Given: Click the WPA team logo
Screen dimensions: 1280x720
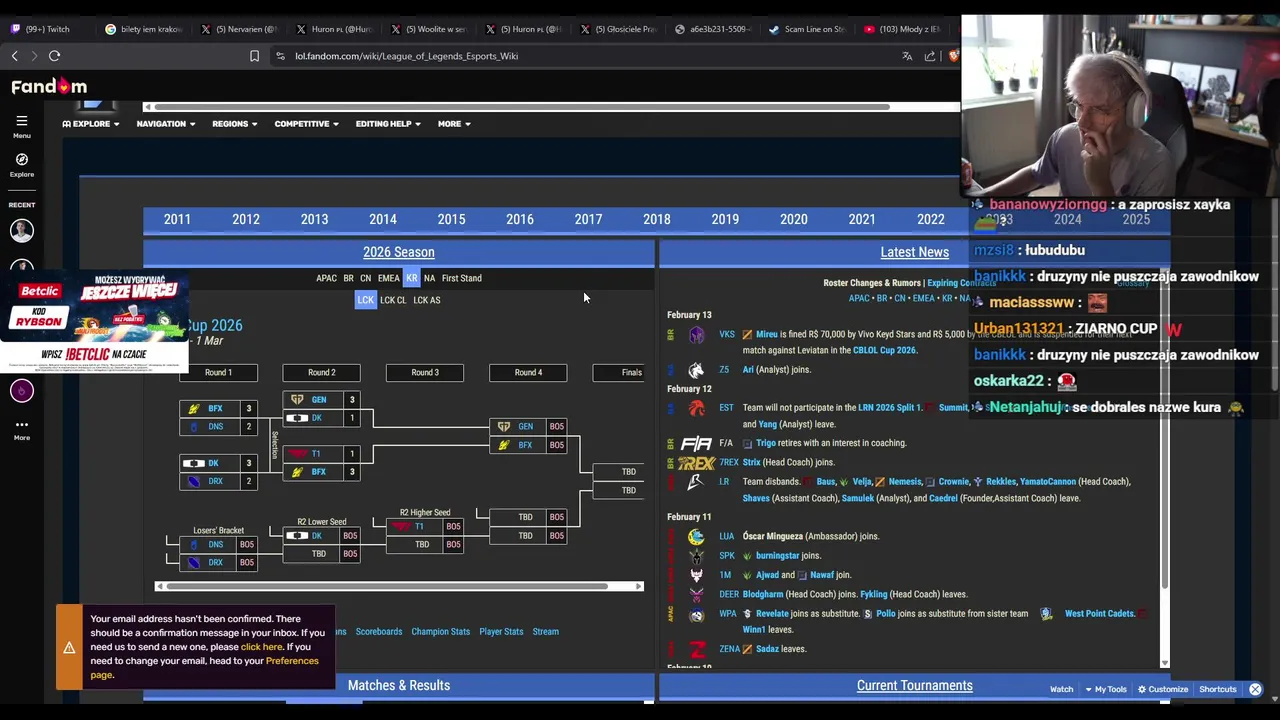Looking at the screenshot, I should 696,614.
